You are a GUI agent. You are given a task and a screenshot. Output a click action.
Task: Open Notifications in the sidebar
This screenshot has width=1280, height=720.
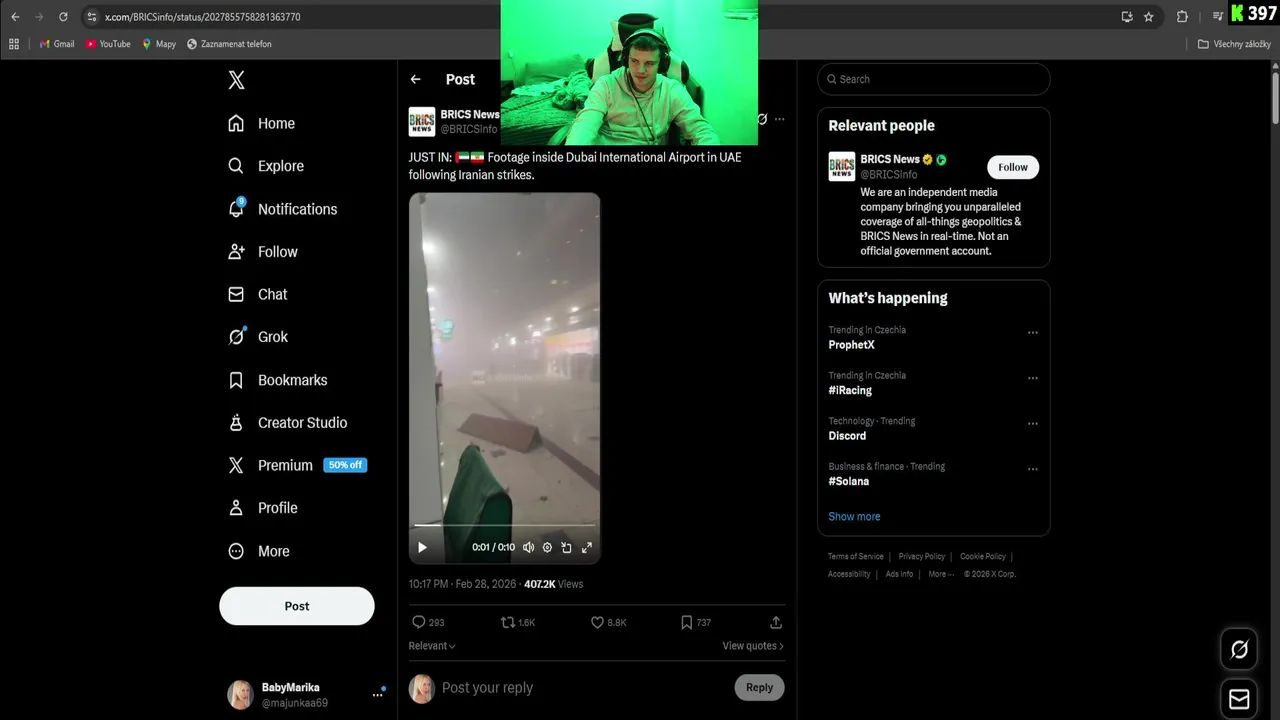pyautogui.click(x=282, y=209)
